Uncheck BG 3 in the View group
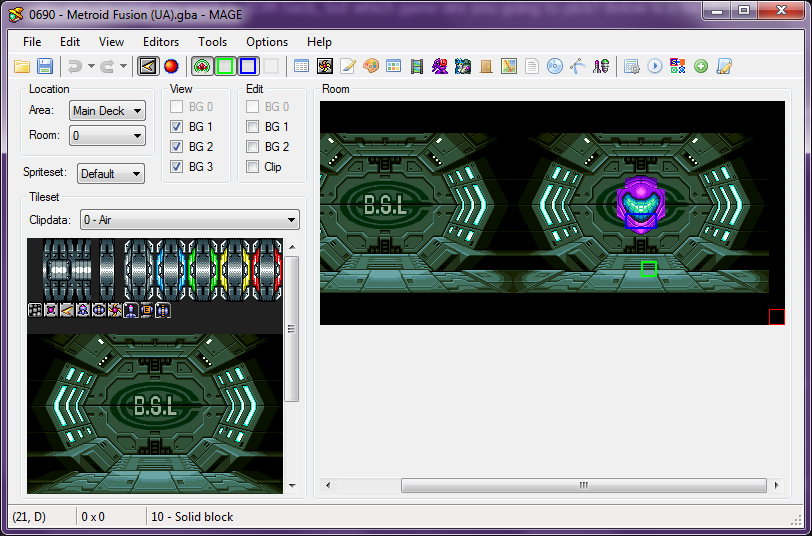This screenshot has width=812, height=536. pyautogui.click(x=177, y=167)
